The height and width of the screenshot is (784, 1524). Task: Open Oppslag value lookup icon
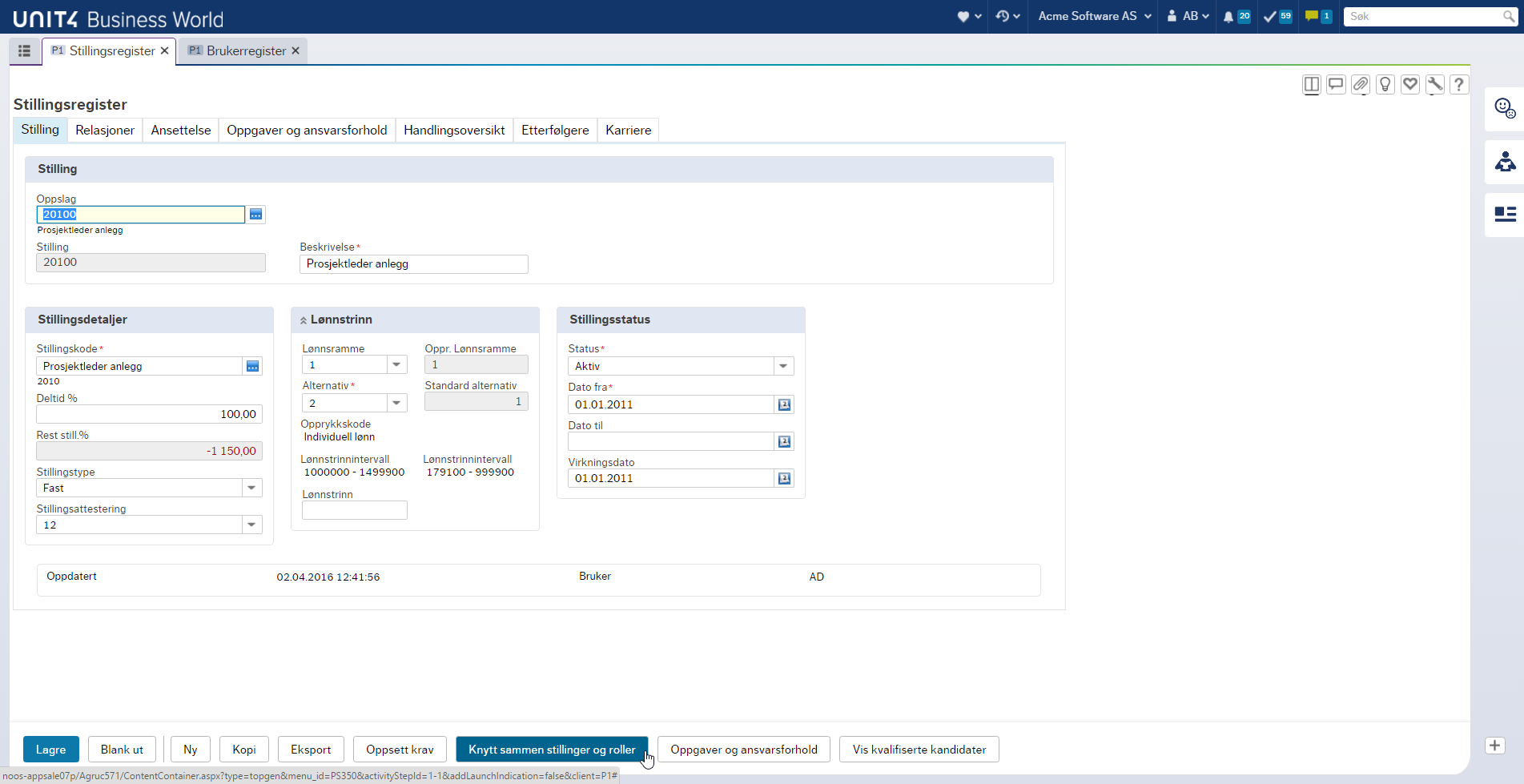pyautogui.click(x=255, y=215)
